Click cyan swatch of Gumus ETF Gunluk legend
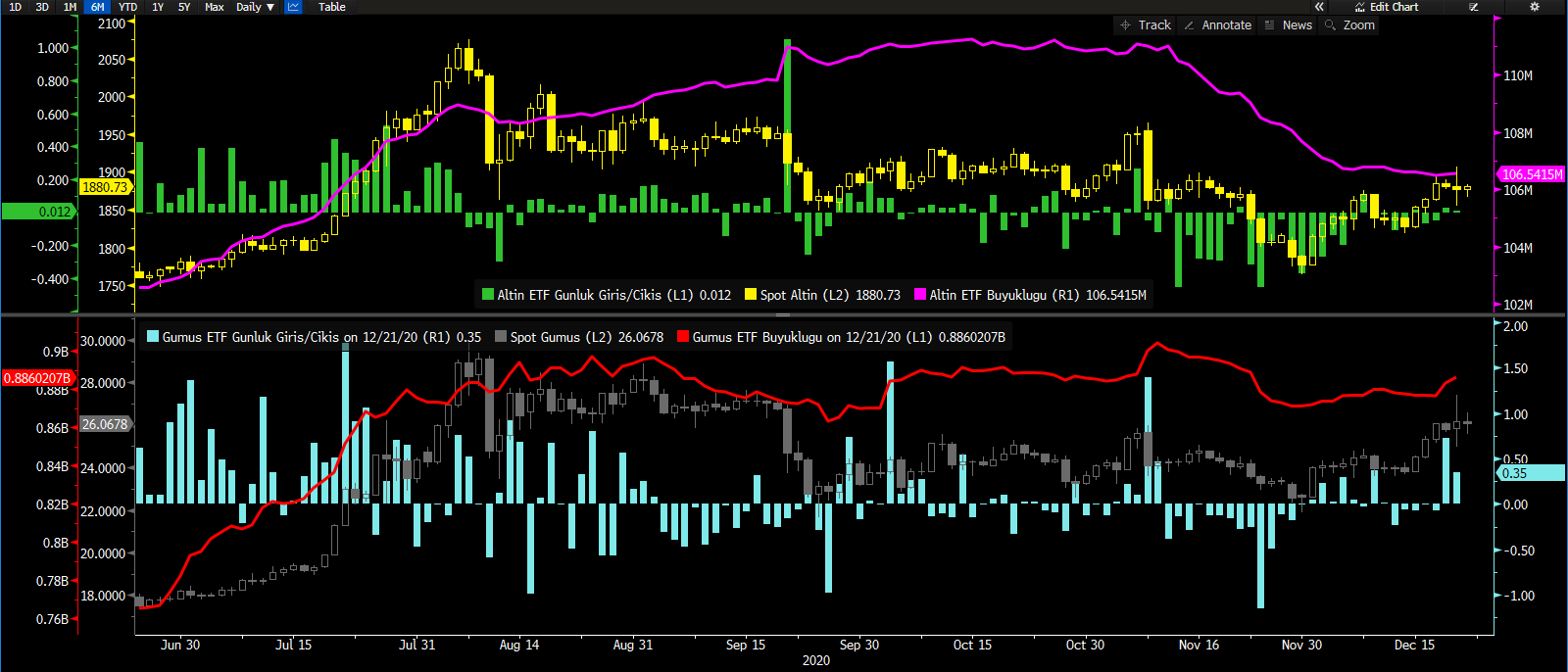1568x672 pixels. (x=153, y=337)
